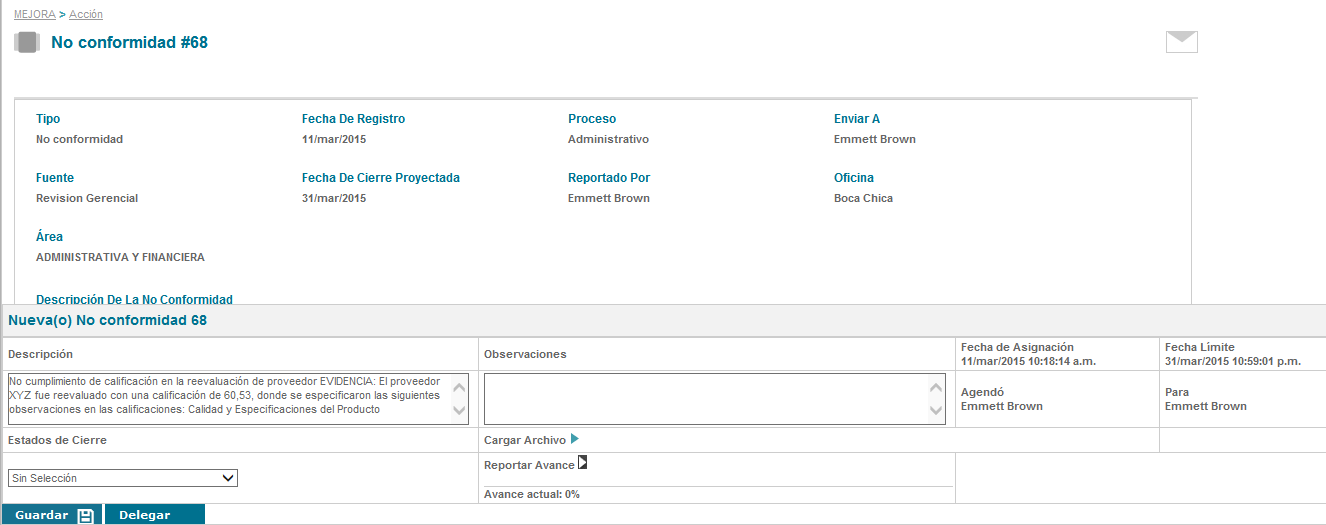Click up arrow in the Observaciones box
Screen dimensions: 1326x525
[936, 388]
